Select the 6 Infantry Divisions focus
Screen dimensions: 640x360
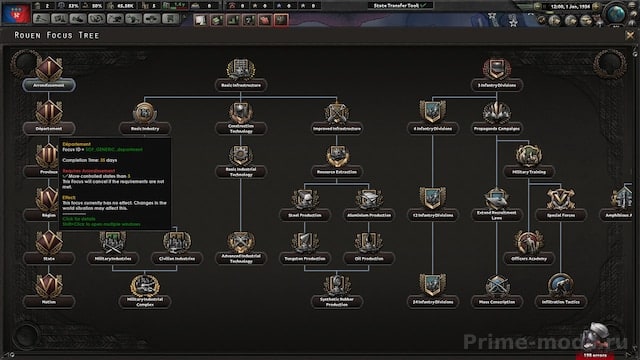[x=433, y=118]
